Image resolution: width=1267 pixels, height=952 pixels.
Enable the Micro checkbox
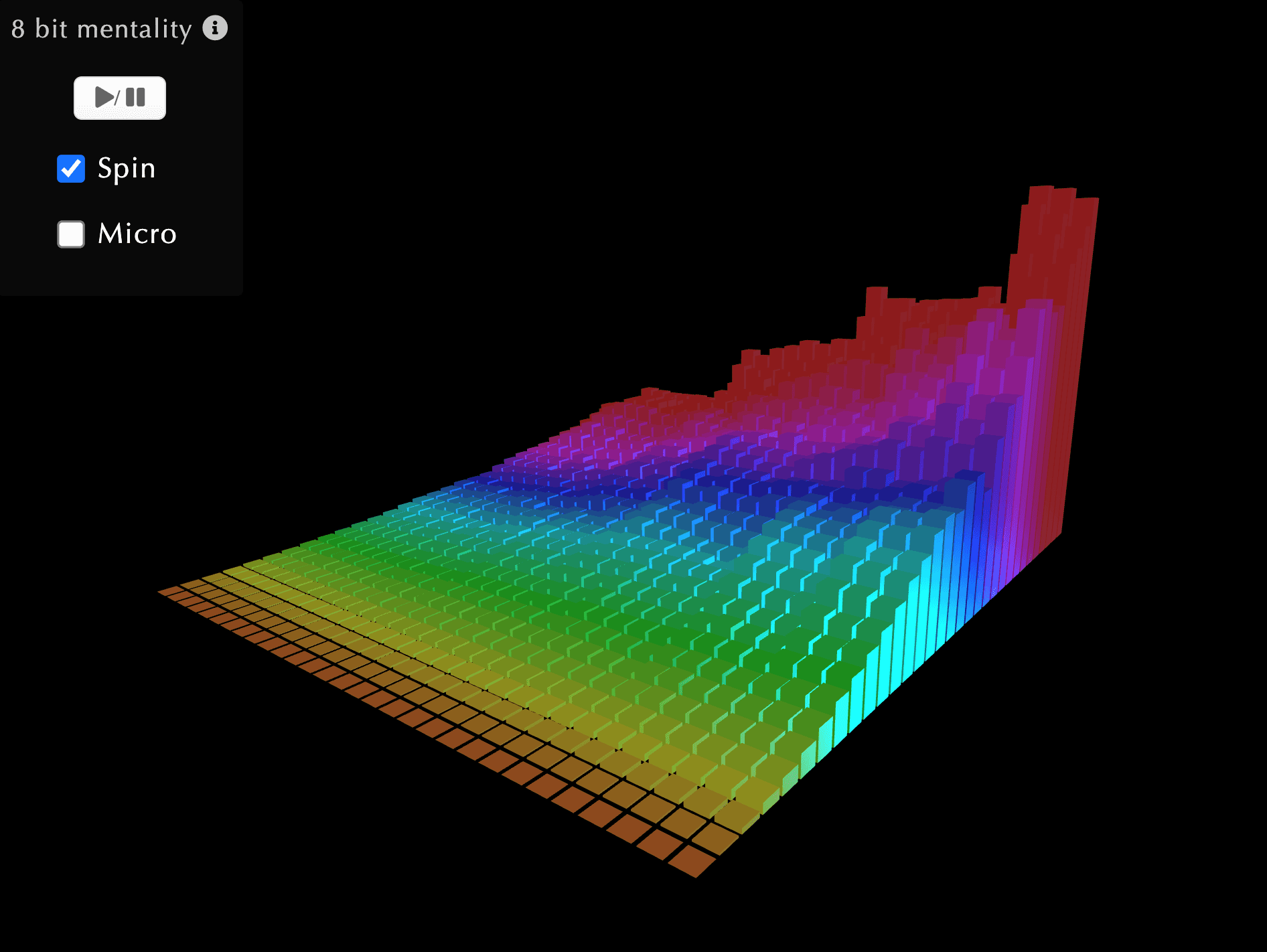(x=71, y=234)
